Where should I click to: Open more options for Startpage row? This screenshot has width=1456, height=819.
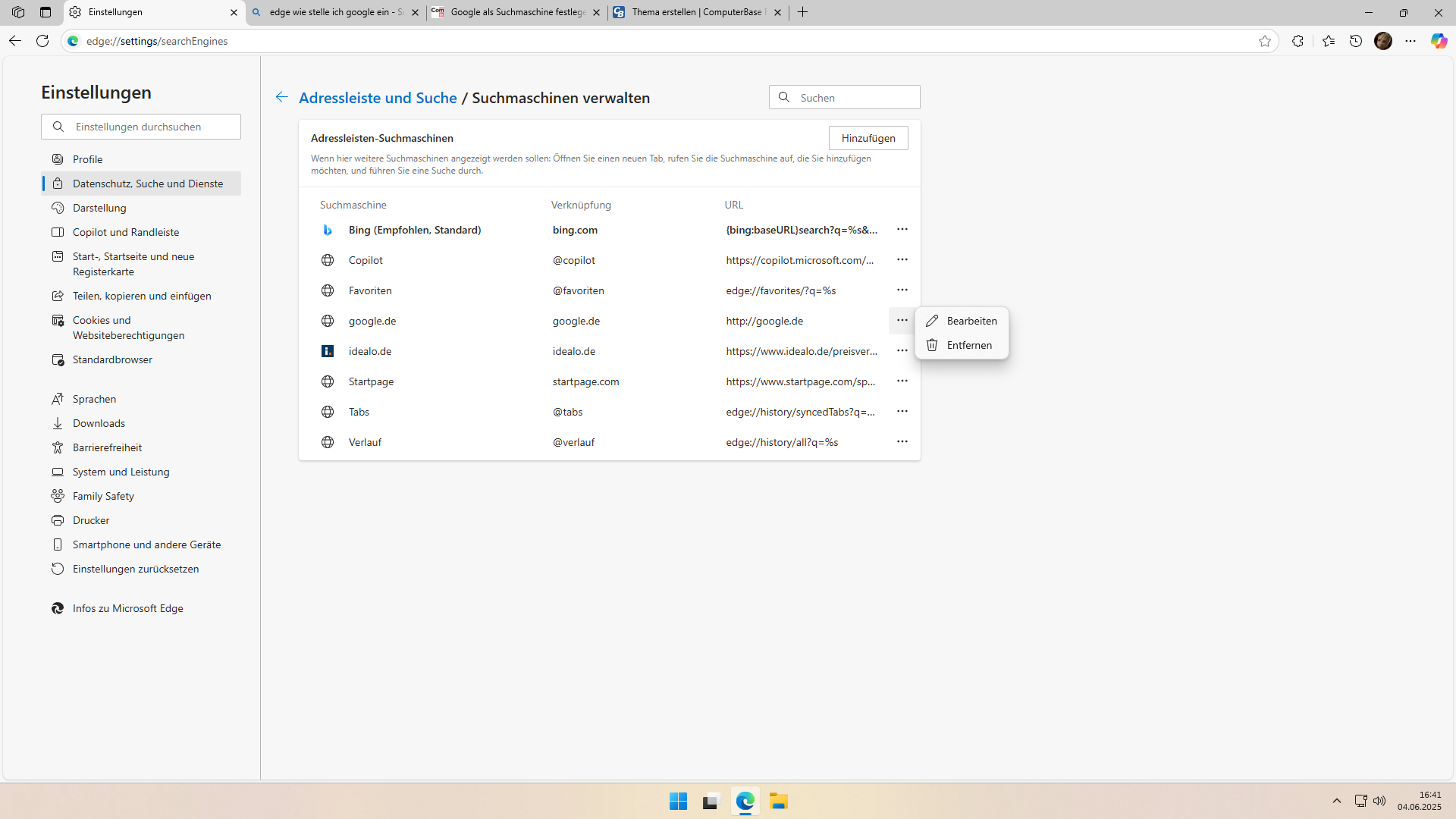902,381
